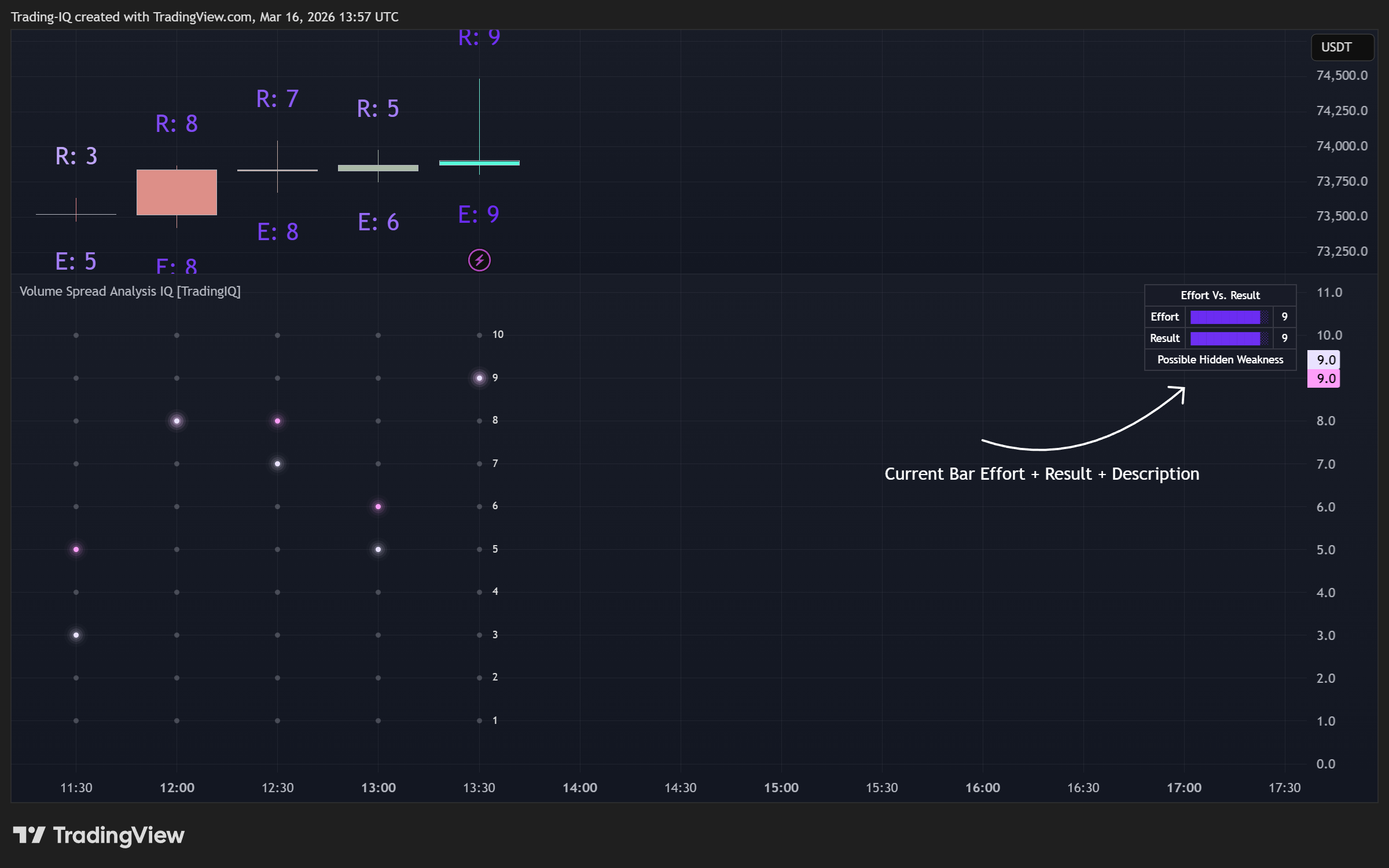Click the 11:30 time axis label
The image size is (1389, 868).
pyautogui.click(x=76, y=788)
